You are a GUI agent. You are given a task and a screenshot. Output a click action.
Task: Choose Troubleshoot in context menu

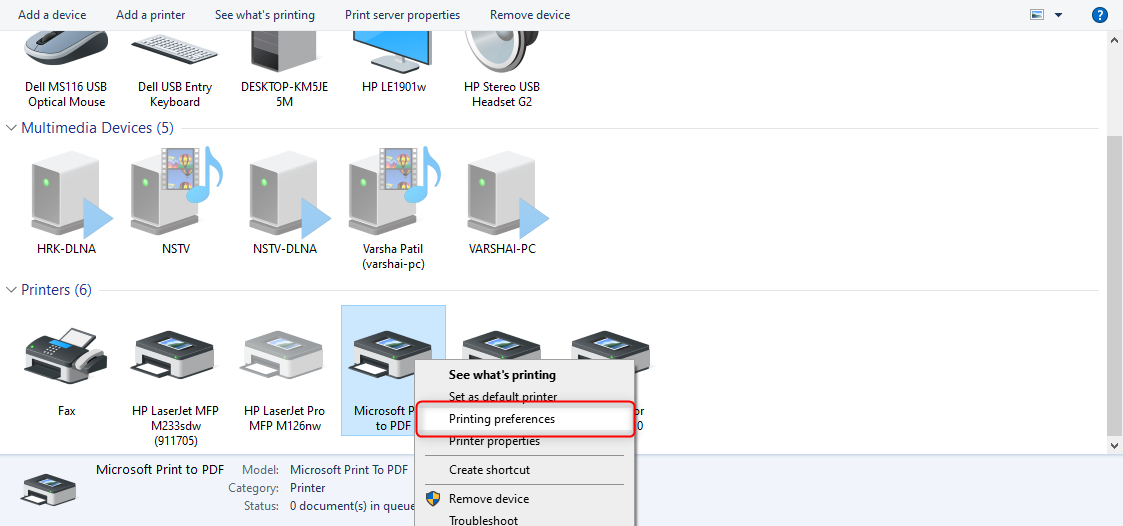(483, 520)
